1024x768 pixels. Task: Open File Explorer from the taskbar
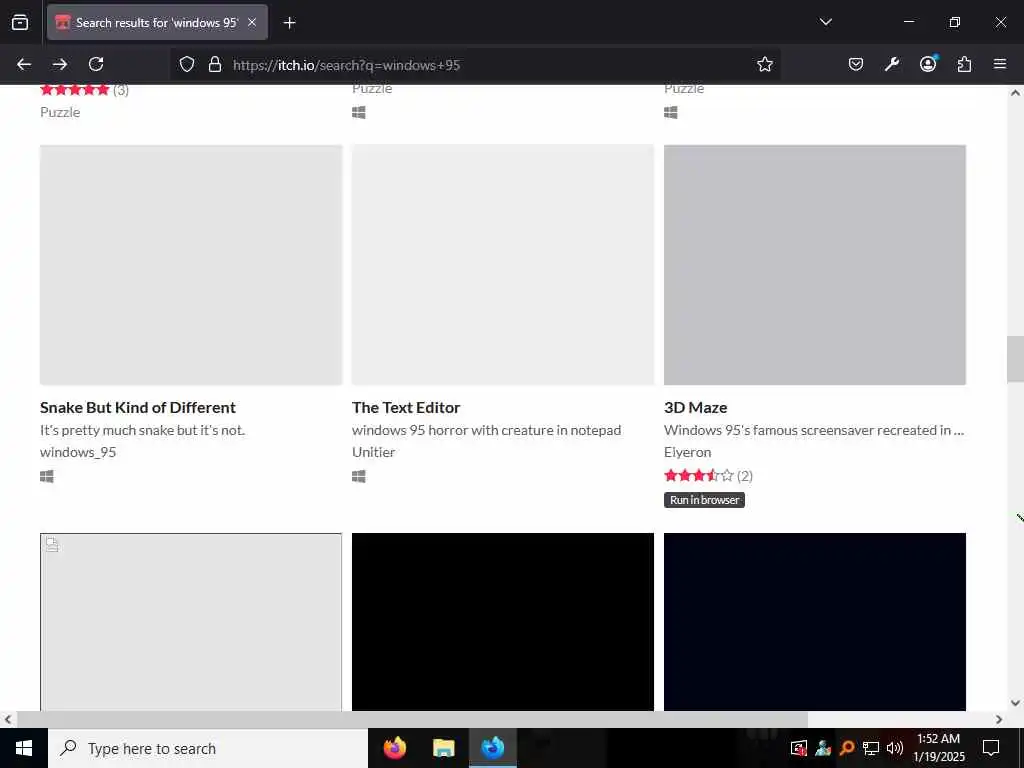point(443,748)
